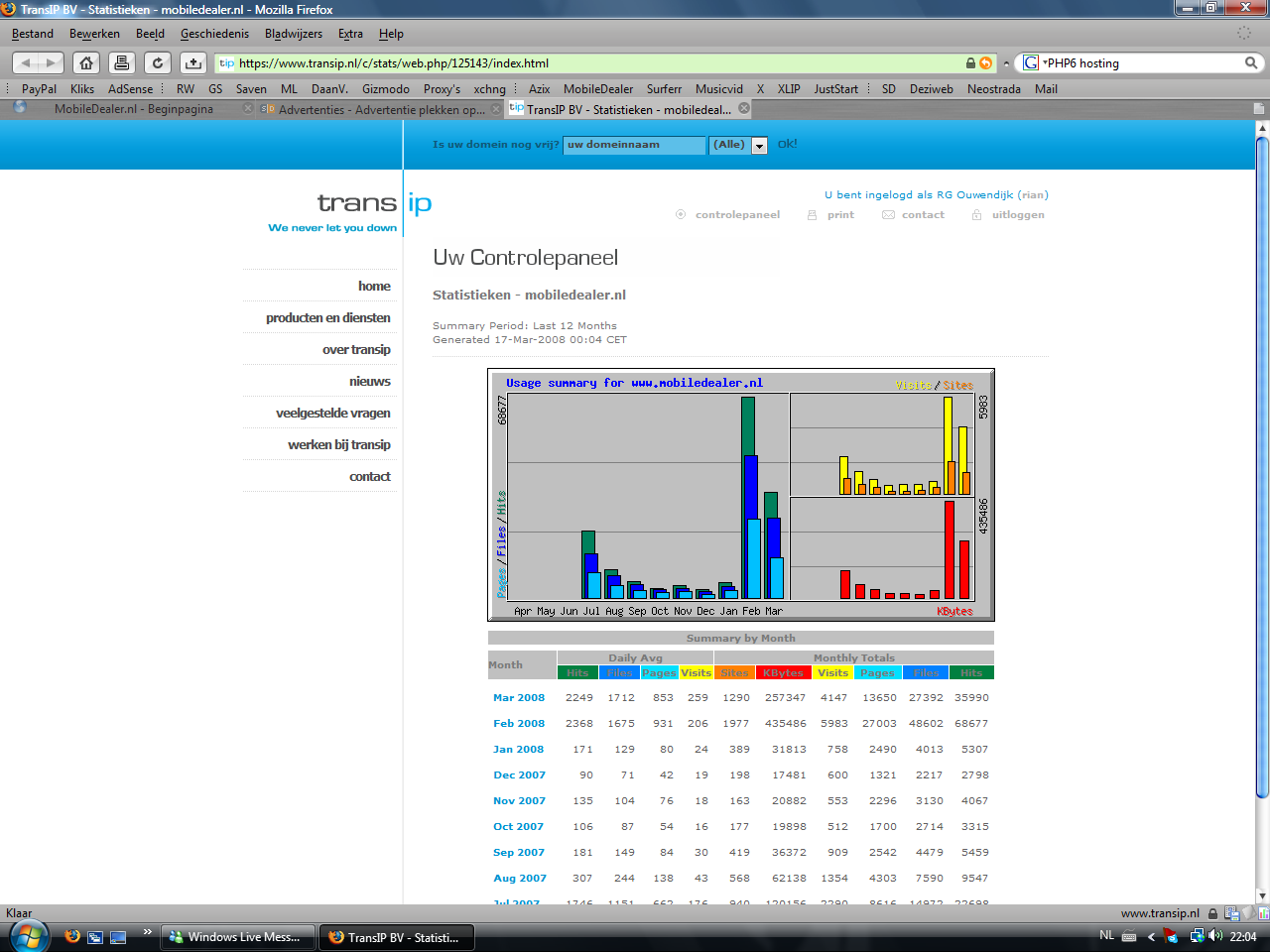Show hidden tray icons arrow

click(1152, 936)
